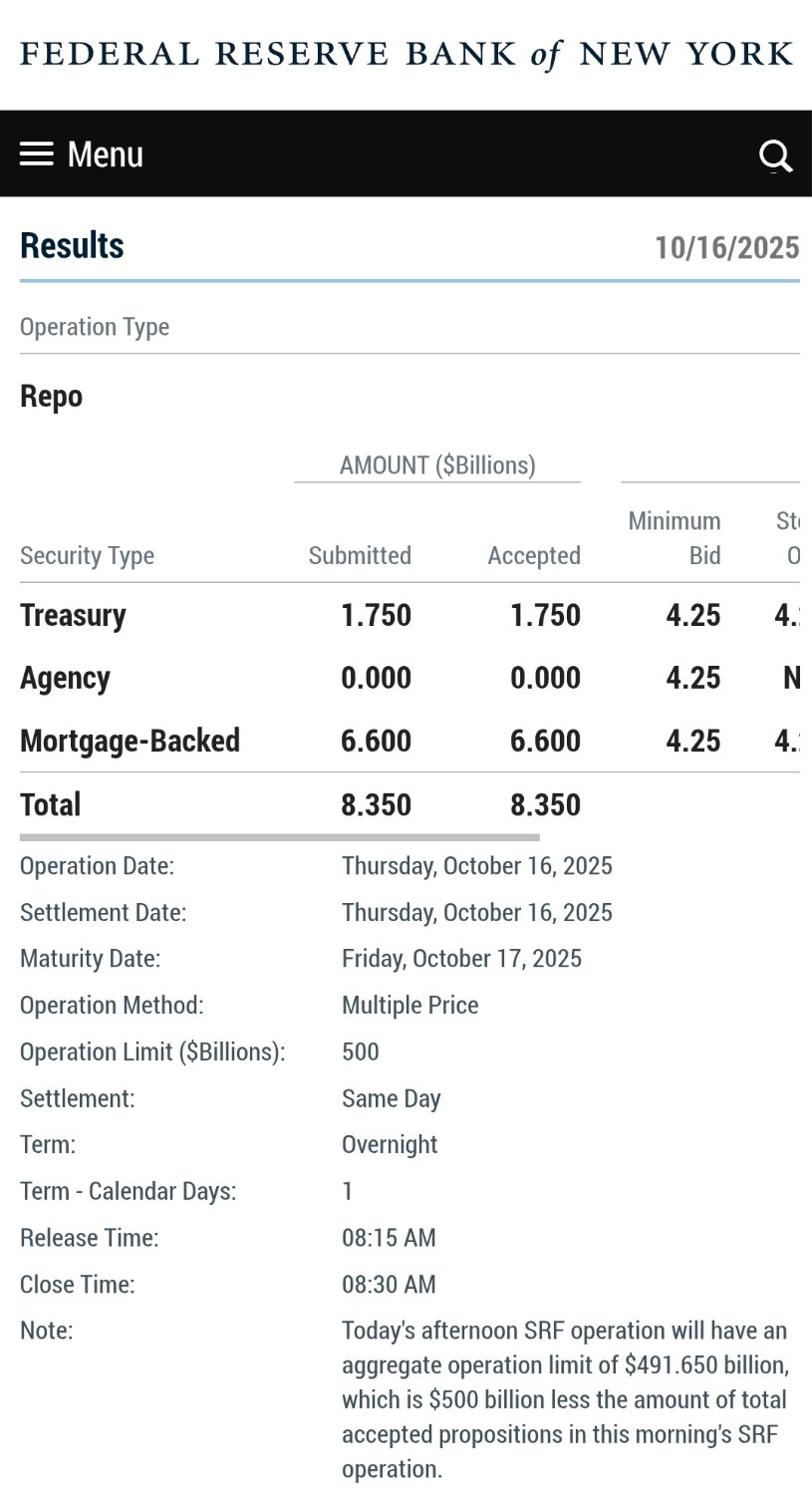Click the Treasury accepted amount 1.750

coord(545,615)
